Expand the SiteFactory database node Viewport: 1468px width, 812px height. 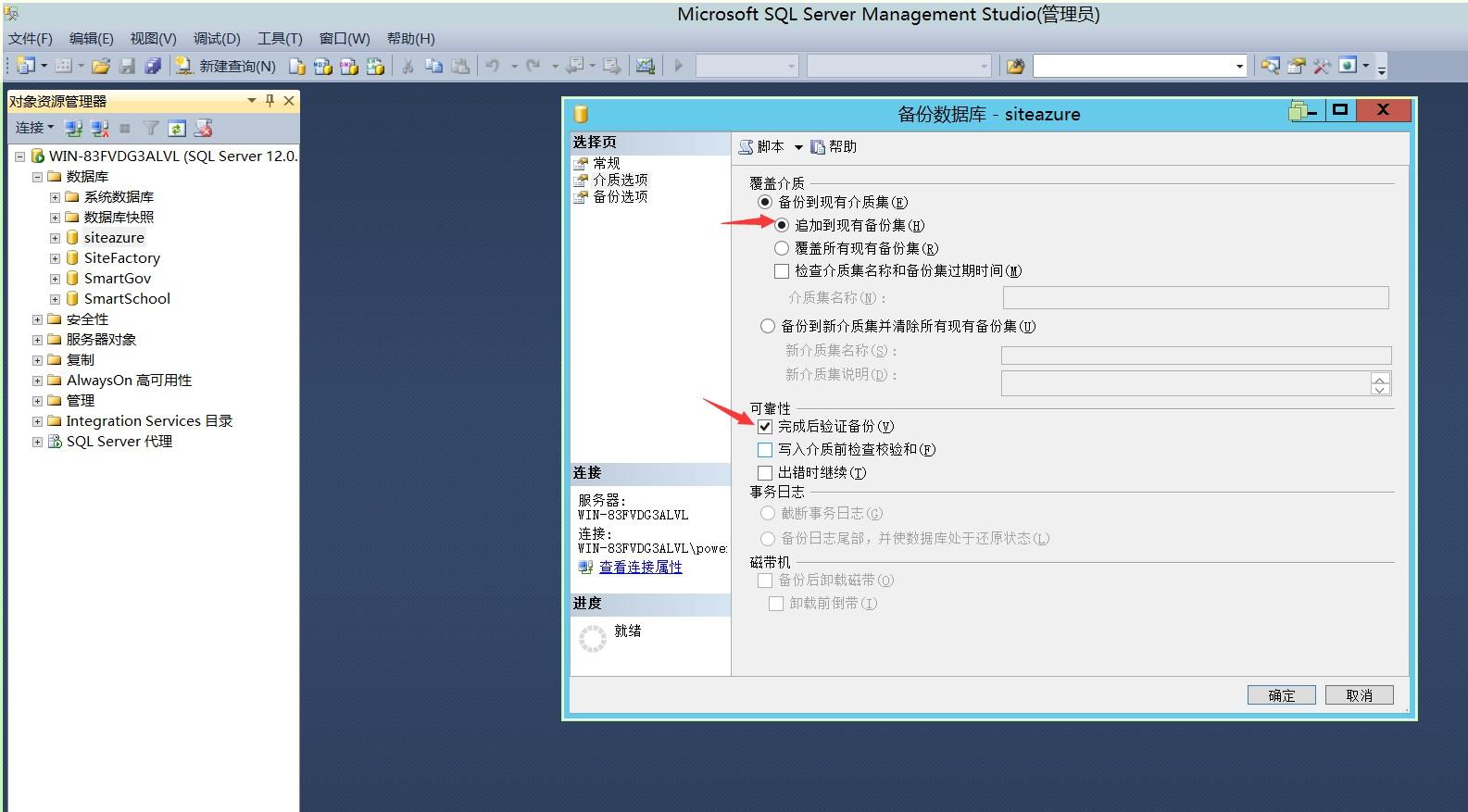tap(55, 258)
